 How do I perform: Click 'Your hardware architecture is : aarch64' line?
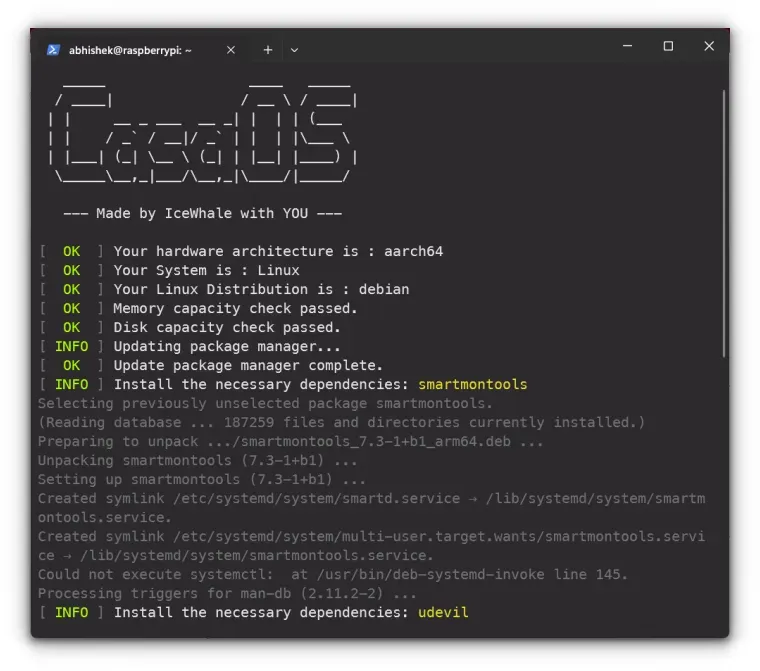(278, 251)
